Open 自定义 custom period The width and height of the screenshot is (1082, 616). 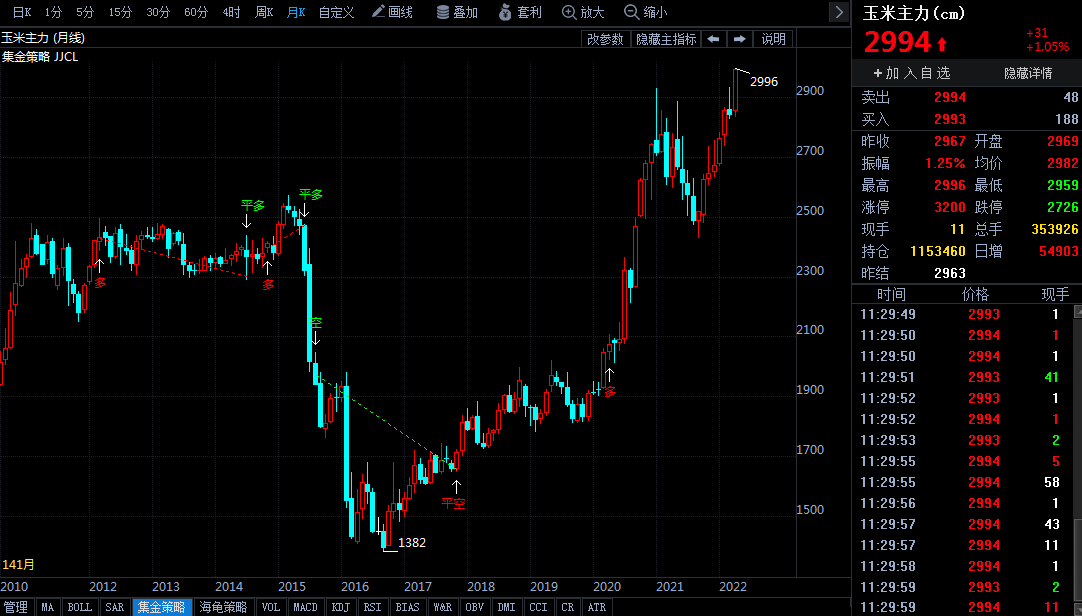pos(336,12)
